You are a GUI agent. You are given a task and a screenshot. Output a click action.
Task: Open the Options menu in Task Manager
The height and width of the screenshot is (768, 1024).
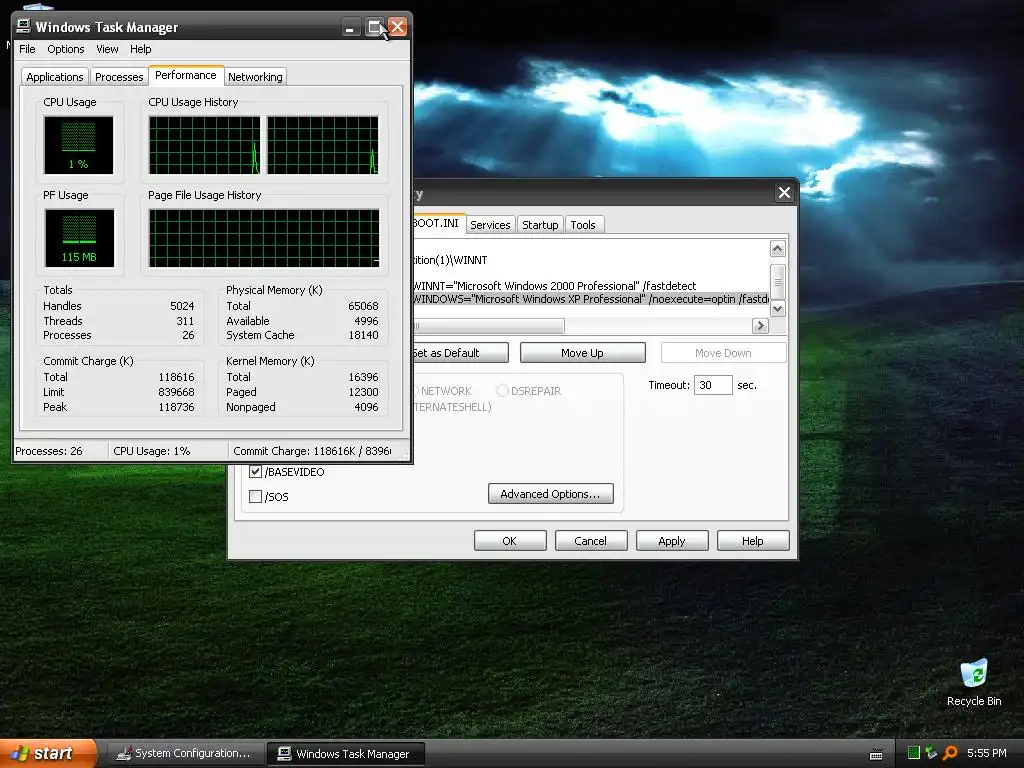[65, 49]
